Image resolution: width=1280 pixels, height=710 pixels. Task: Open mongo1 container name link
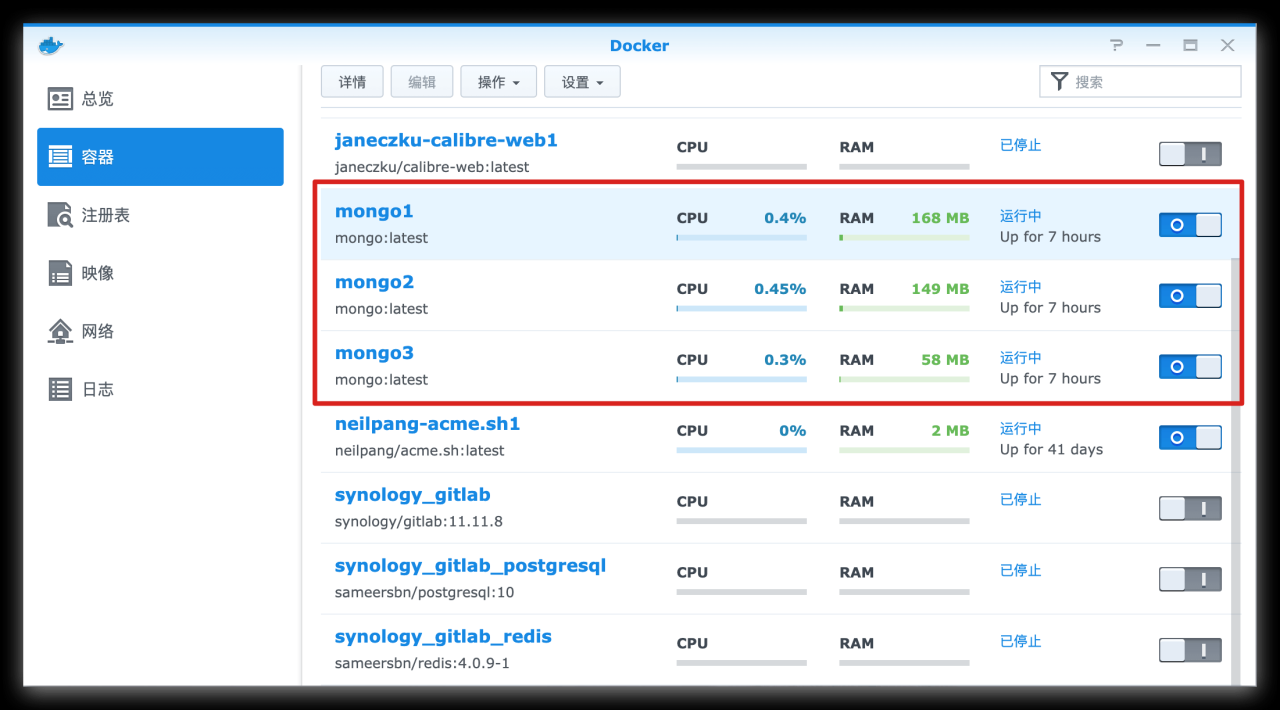(x=374, y=211)
